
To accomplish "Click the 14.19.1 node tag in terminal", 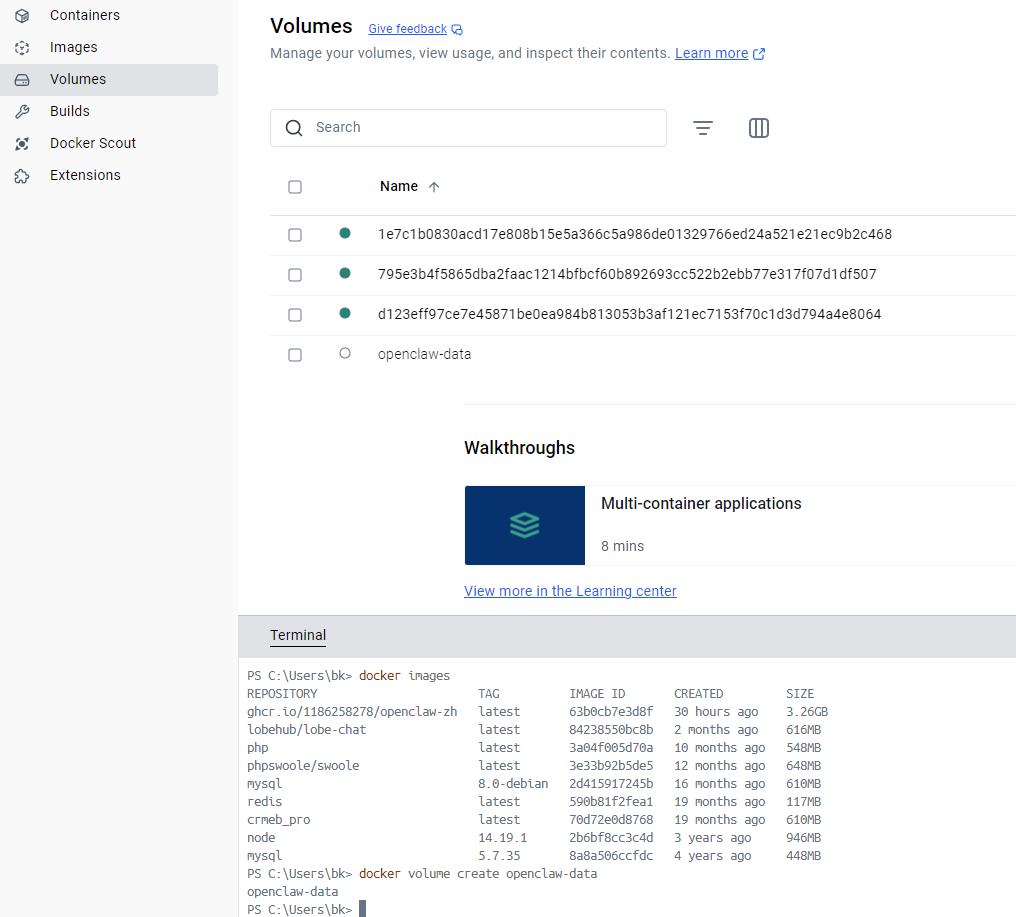I will 503,838.
